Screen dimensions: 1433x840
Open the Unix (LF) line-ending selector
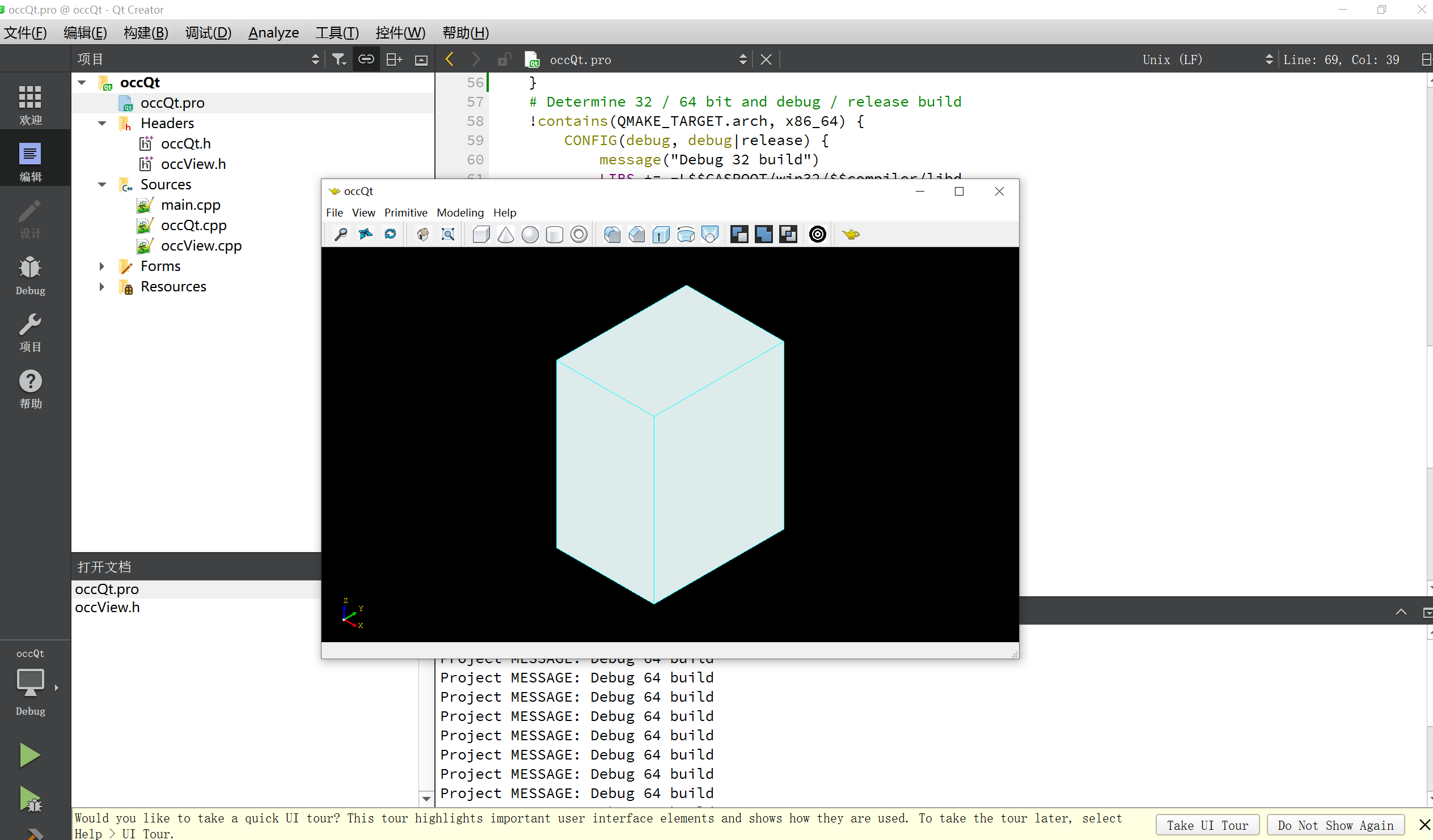(1173, 59)
